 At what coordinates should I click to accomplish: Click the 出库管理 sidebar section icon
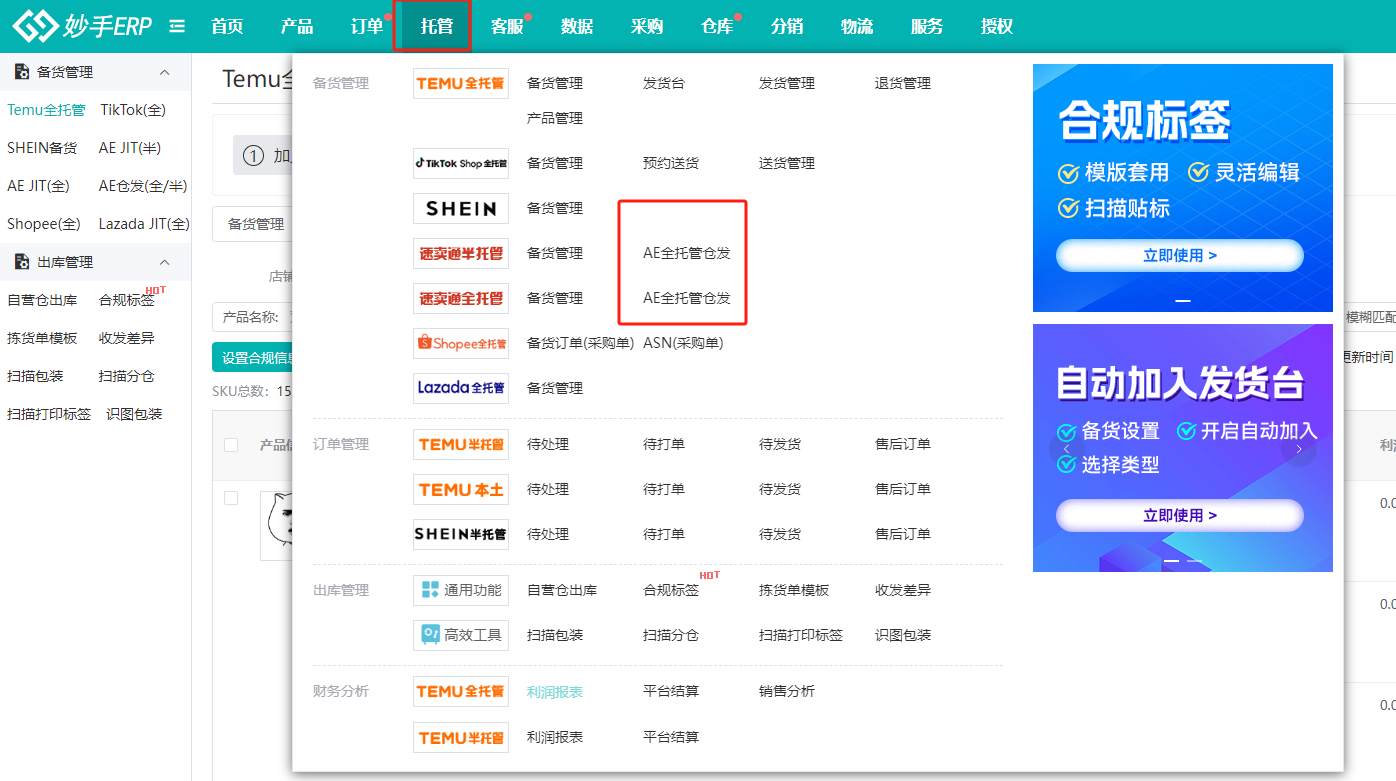coord(22,262)
